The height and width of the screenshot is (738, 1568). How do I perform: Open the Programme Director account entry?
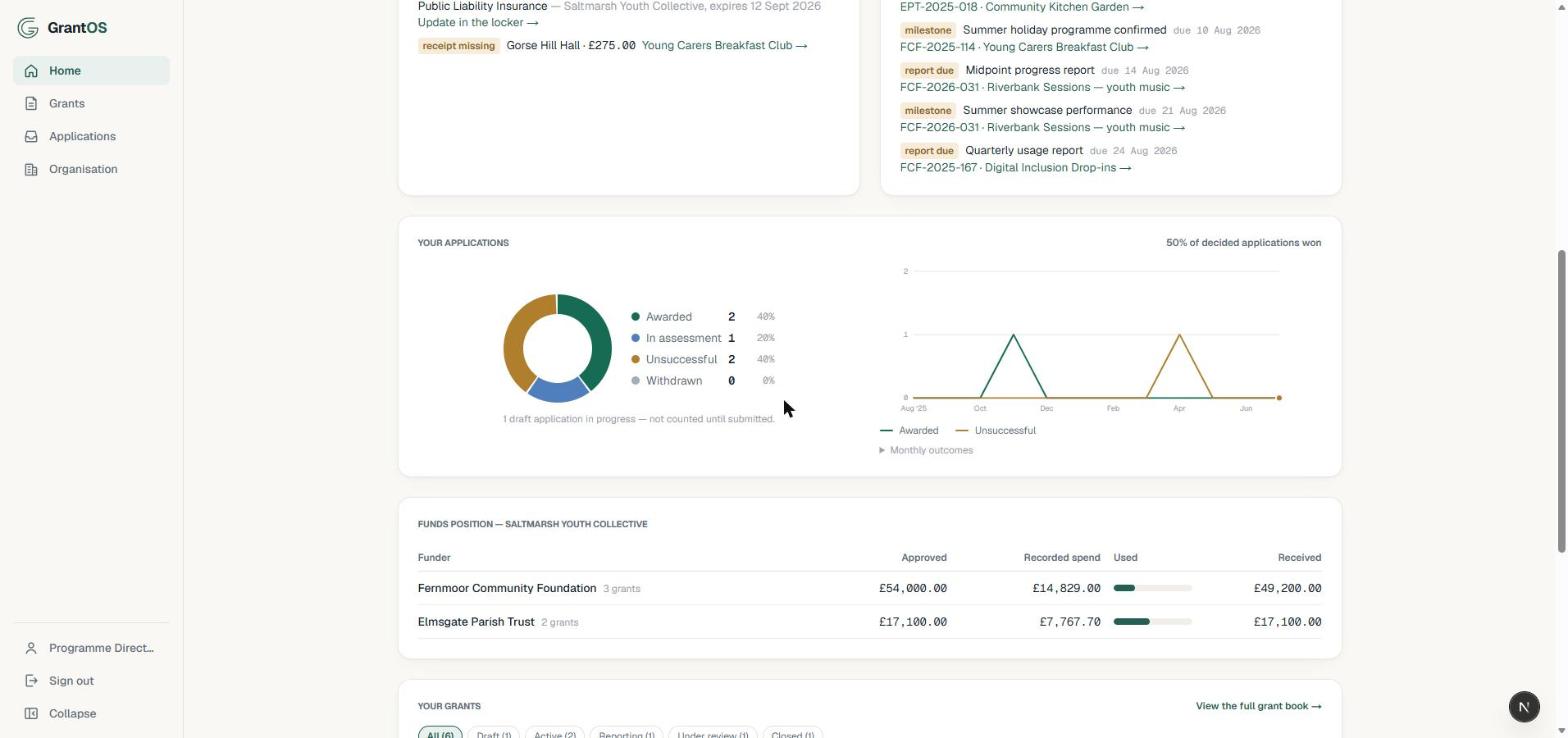pos(92,648)
